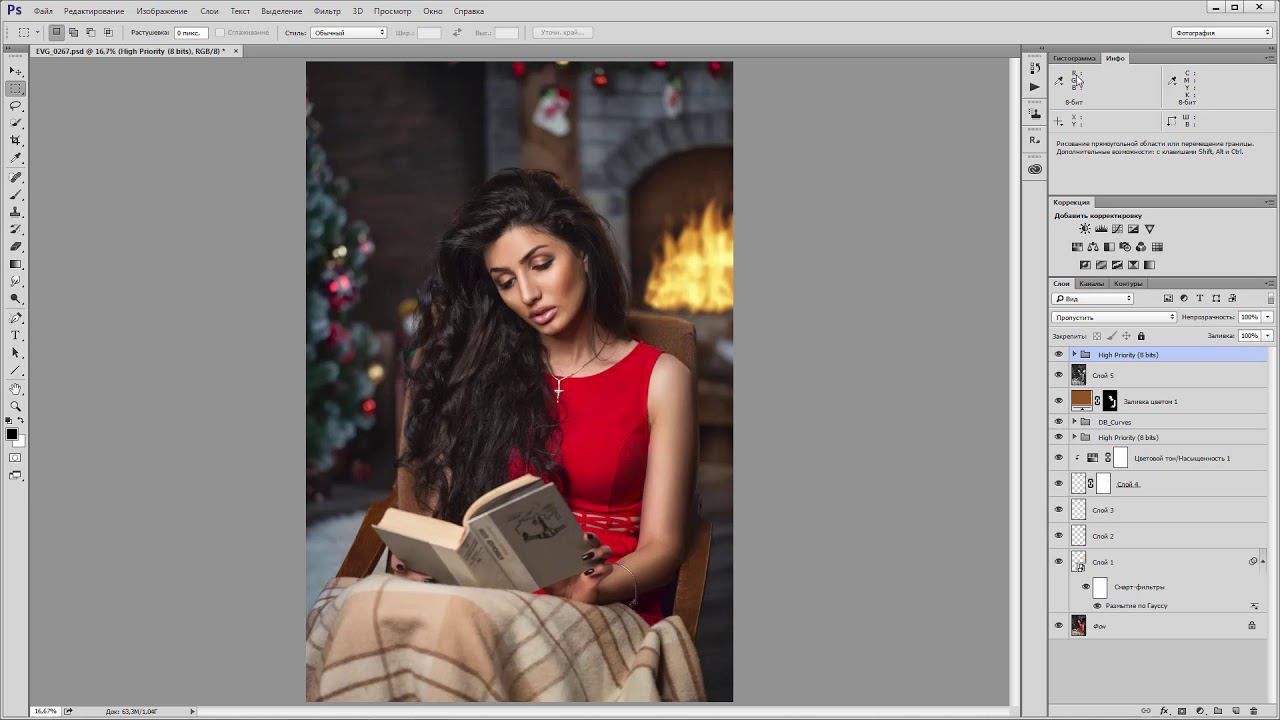Add a Brightness/Contrast adjustment
Image resolution: width=1280 pixels, height=720 pixels.
tap(1085, 229)
